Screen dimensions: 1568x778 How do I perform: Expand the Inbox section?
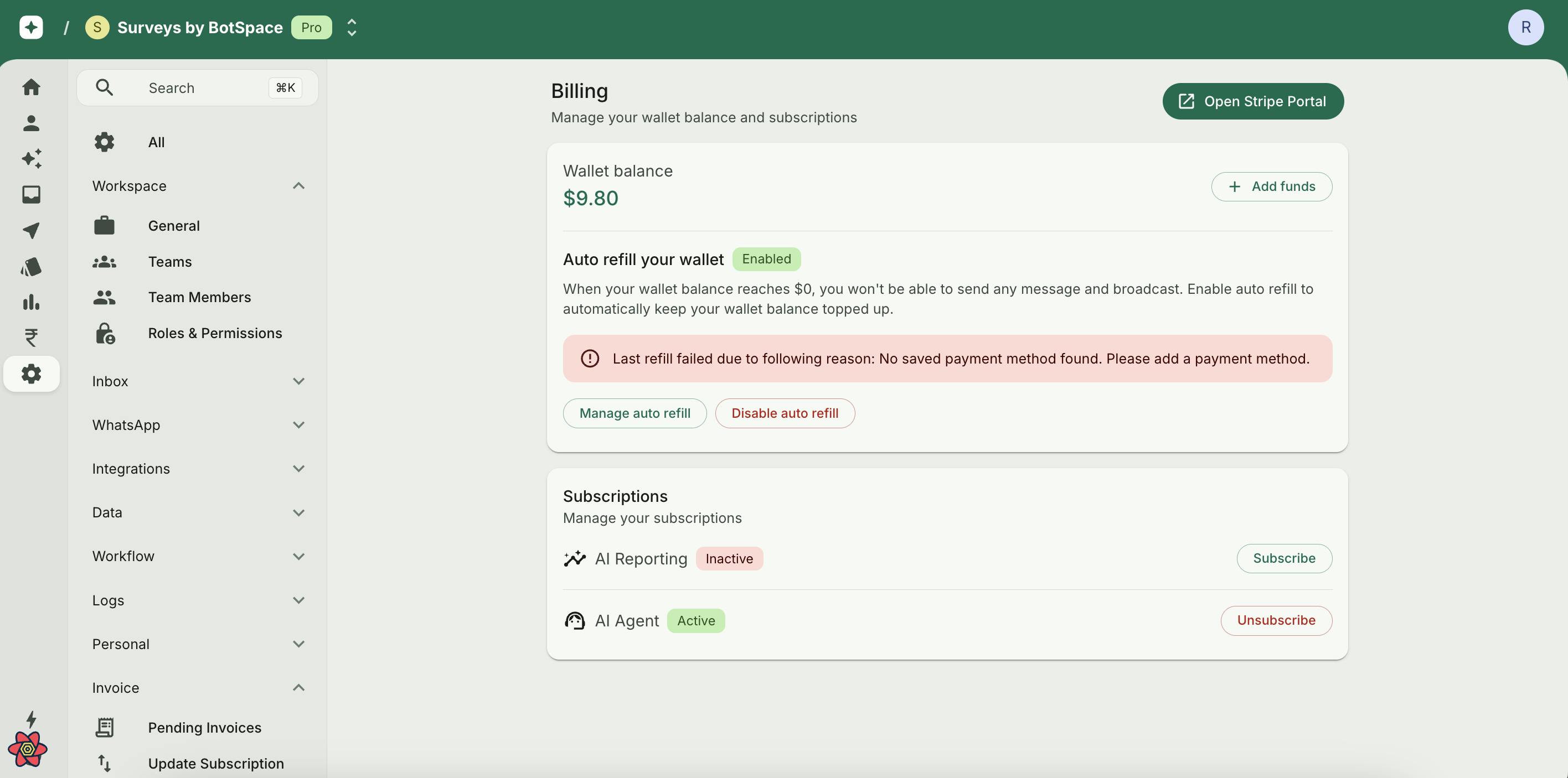pos(197,380)
